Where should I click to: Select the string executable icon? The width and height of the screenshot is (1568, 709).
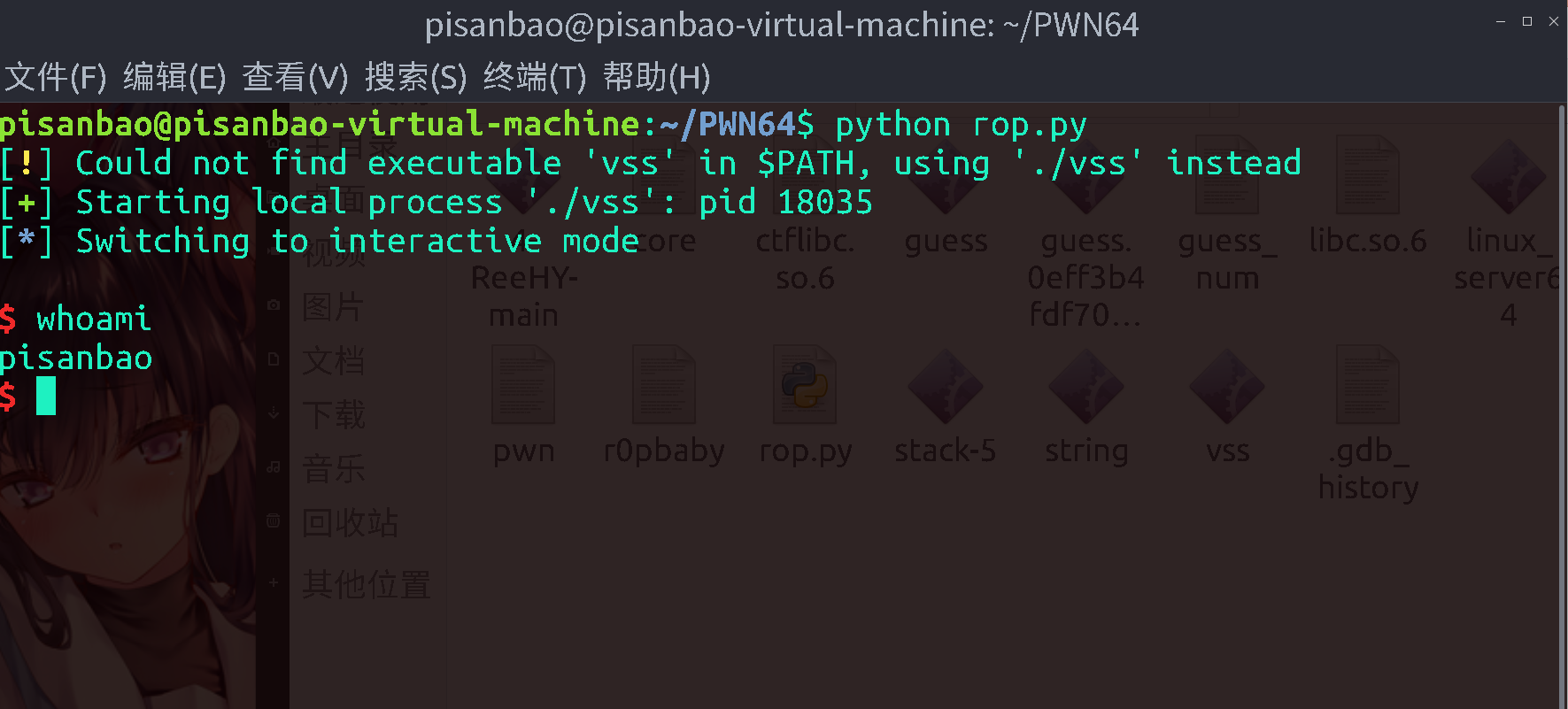pyautogui.click(x=1085, y=385)
